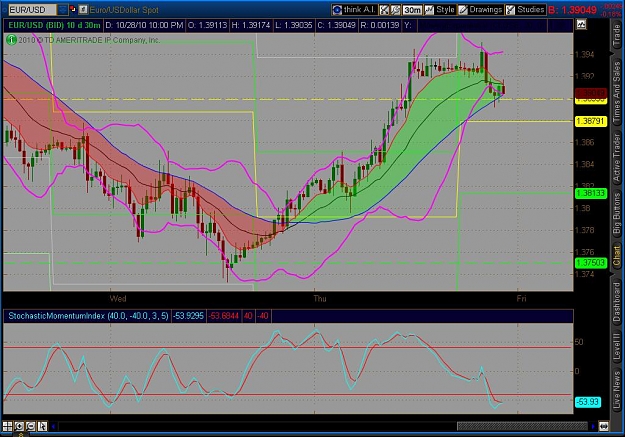Click the date readout D: 10/28/10 10:00 PM

tap(144, 25)
